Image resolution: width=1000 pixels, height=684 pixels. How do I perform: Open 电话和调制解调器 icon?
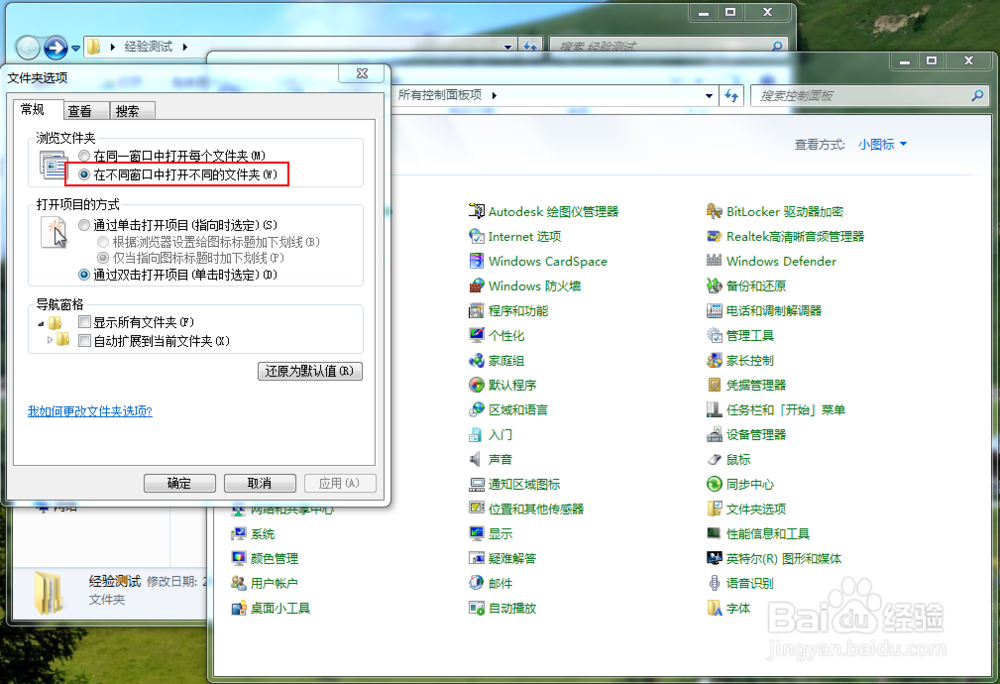(x=714, y=310)
